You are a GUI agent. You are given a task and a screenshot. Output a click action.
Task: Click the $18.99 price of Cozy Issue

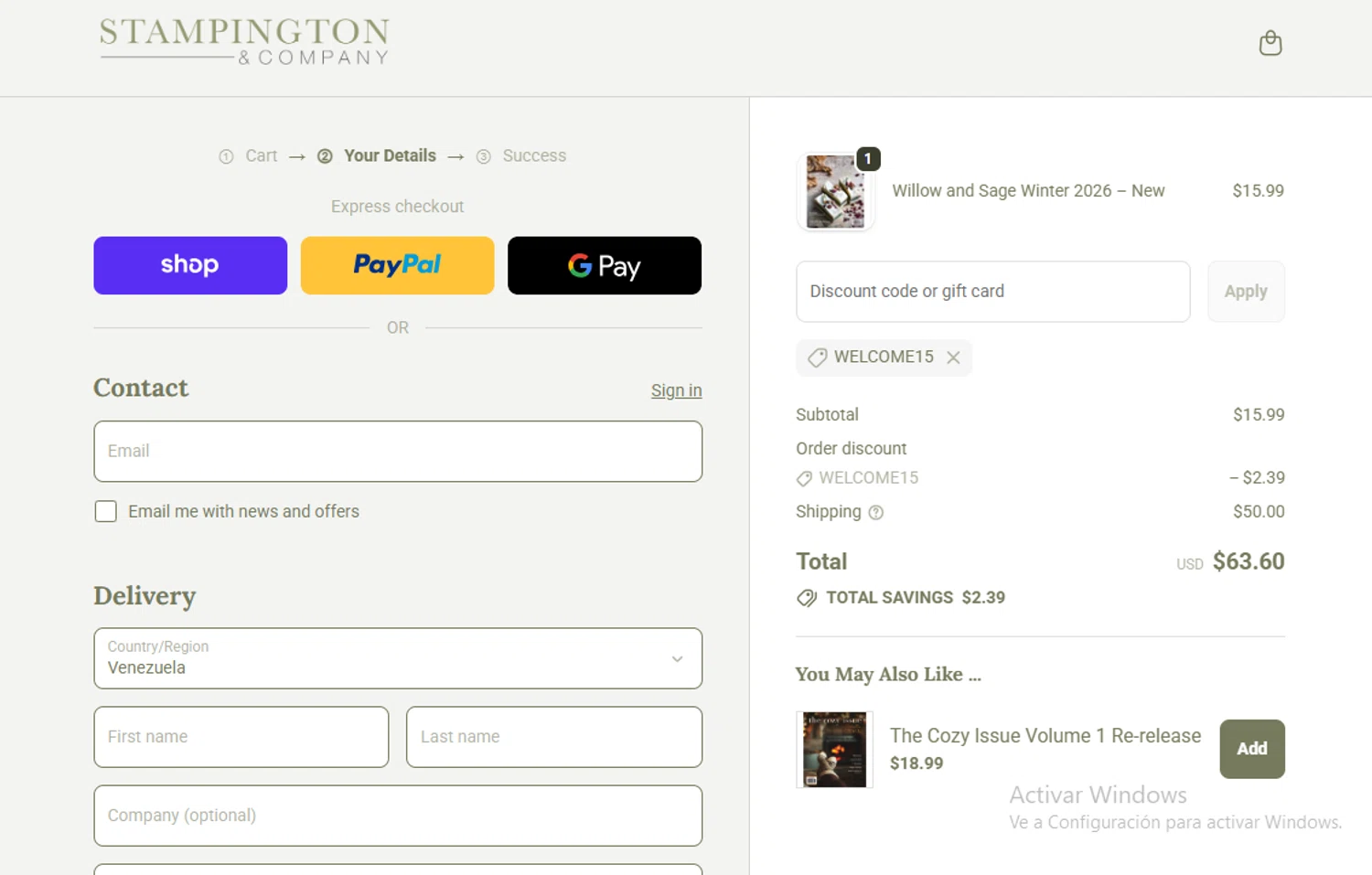click(916, 763)
